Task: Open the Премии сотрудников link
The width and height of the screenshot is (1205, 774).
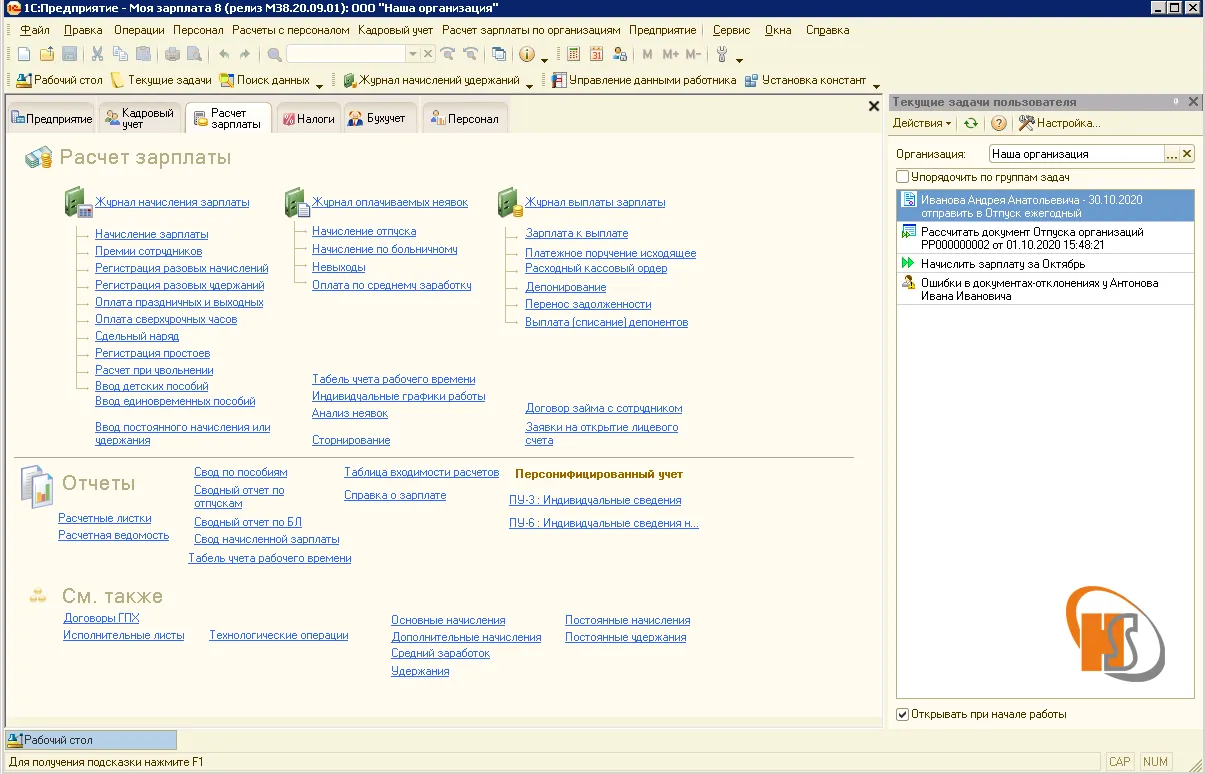Action: 148,251
